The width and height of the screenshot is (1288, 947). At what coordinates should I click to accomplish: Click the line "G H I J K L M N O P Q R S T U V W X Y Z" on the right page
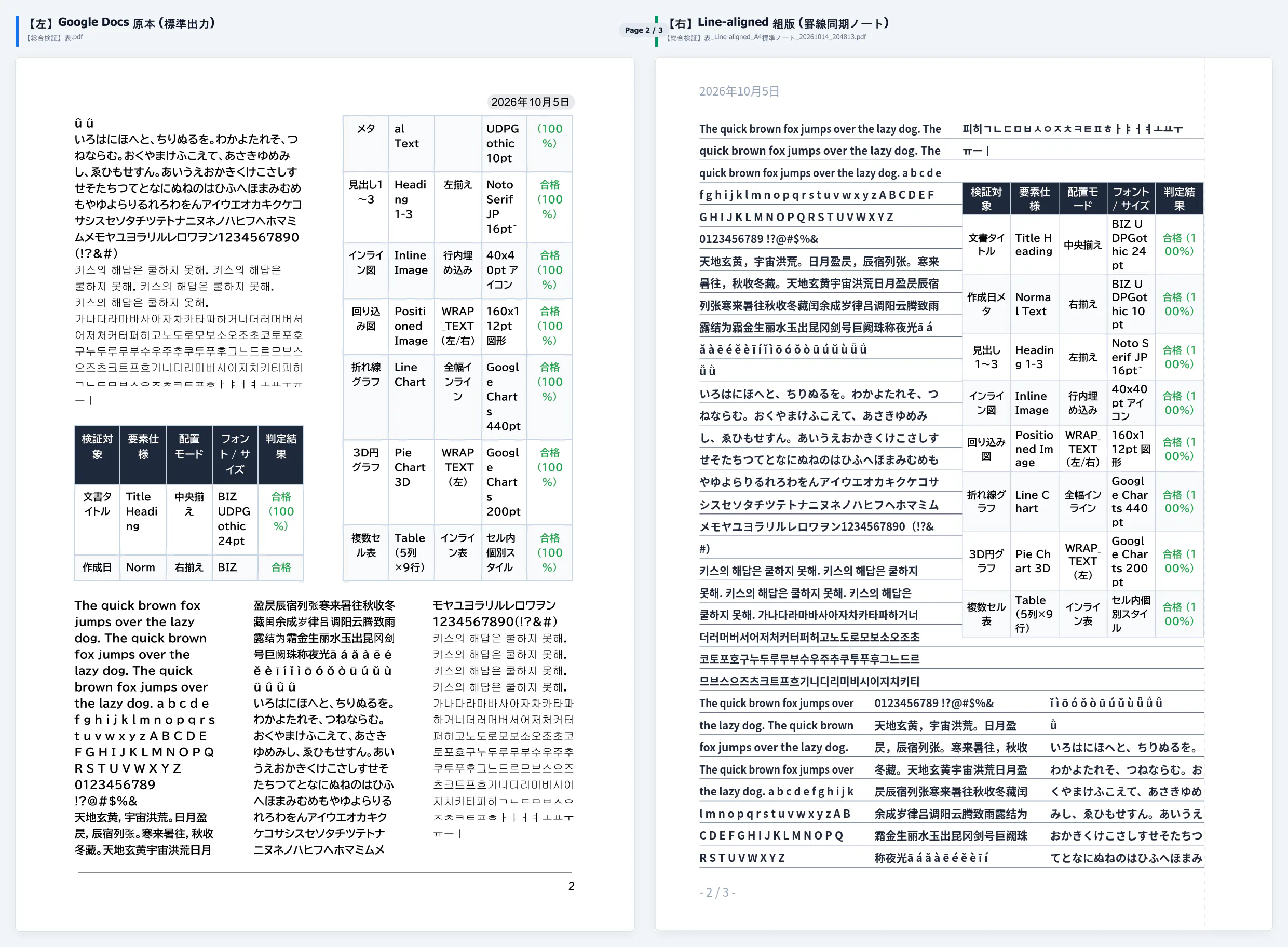[797, 217]
